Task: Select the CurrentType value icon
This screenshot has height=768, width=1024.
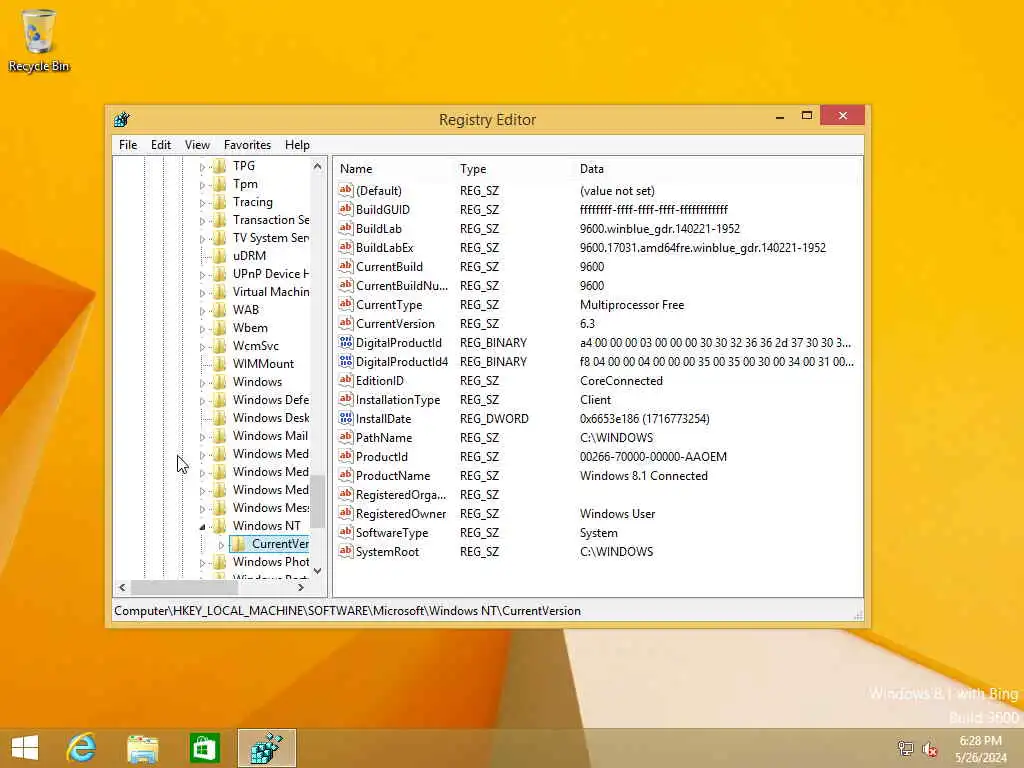Action: click(x=345, y=304)
